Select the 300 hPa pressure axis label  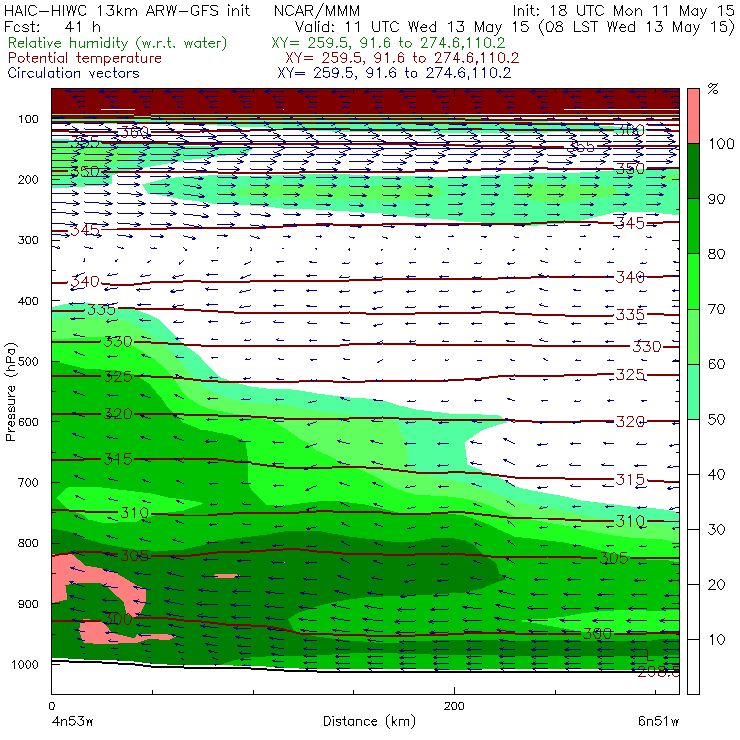28,240
